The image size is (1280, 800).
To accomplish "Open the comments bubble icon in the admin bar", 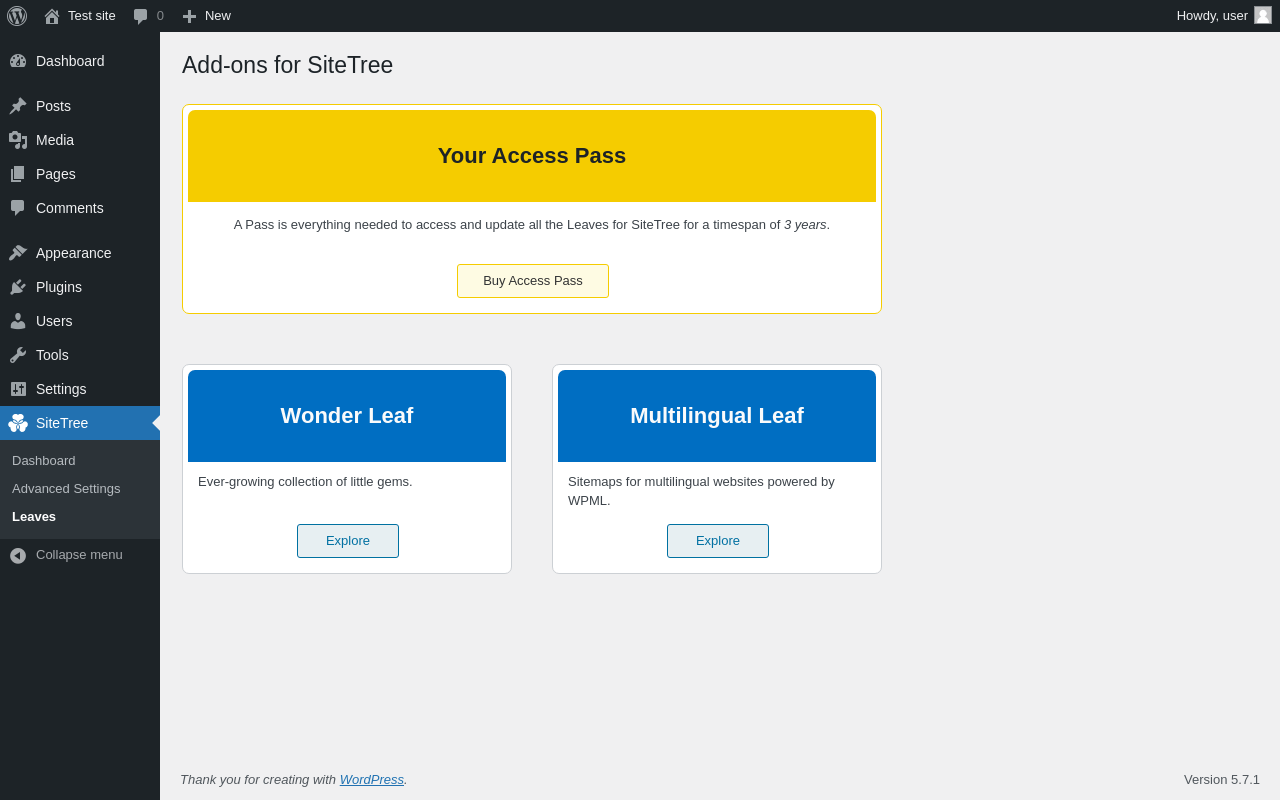I will click(140, 16).
